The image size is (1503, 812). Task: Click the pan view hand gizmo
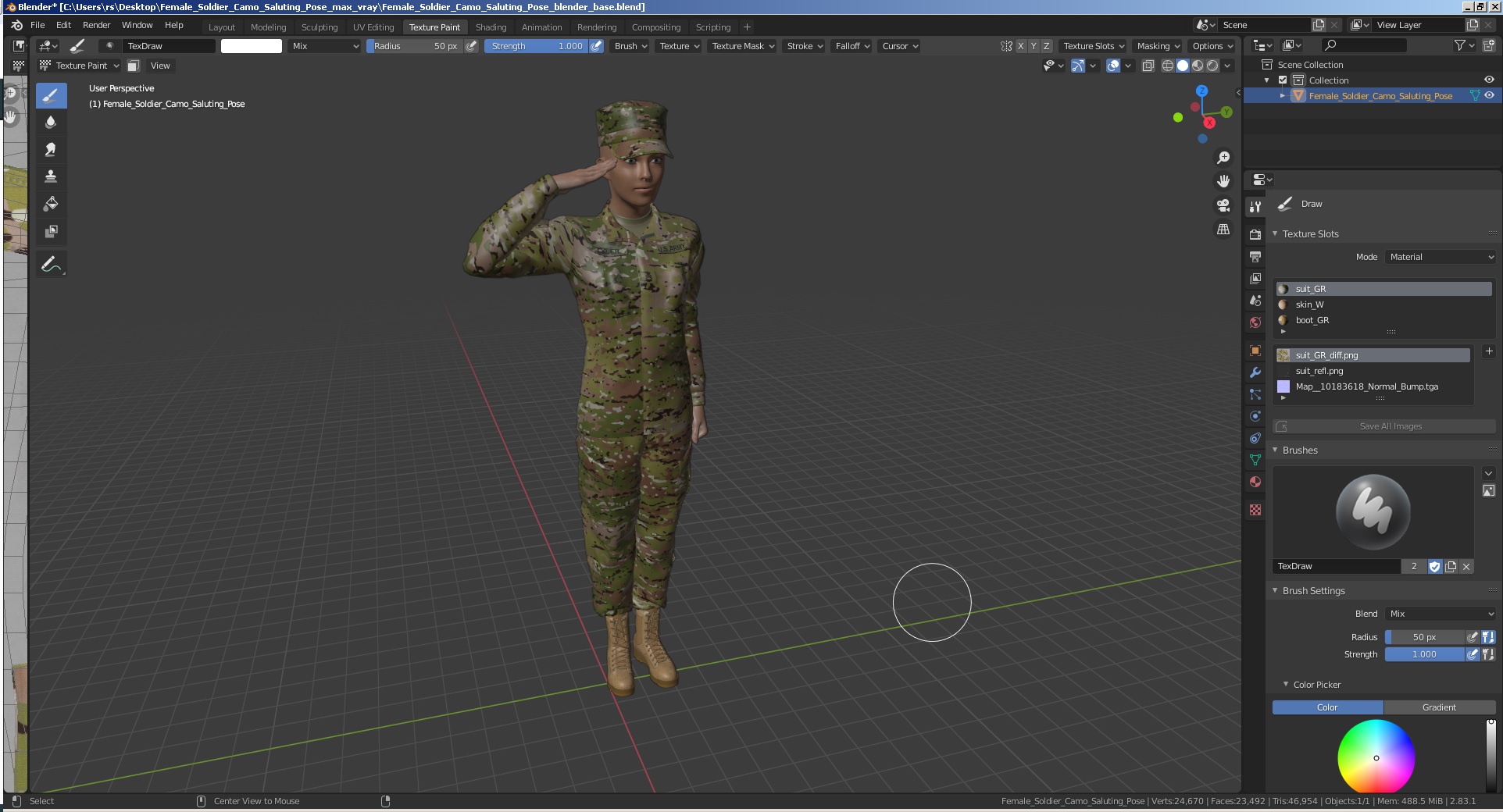pyautogui.click(x=1223, y=181)
